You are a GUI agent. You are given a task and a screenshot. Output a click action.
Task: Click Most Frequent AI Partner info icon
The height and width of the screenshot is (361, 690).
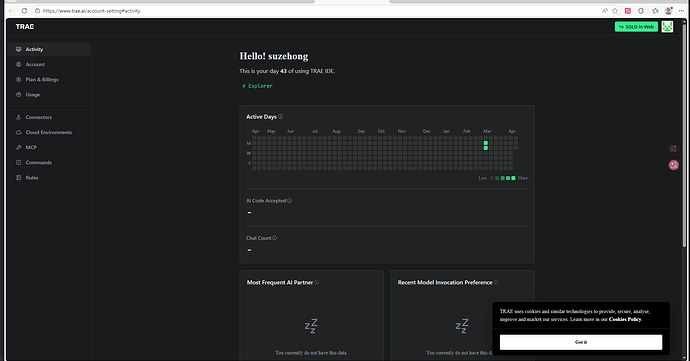tap(316, 283)
